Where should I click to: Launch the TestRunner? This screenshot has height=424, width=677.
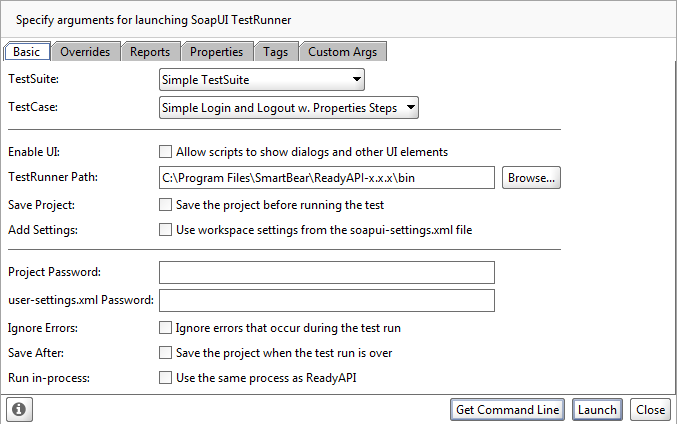pyautogui.click(x=597, y=409)
